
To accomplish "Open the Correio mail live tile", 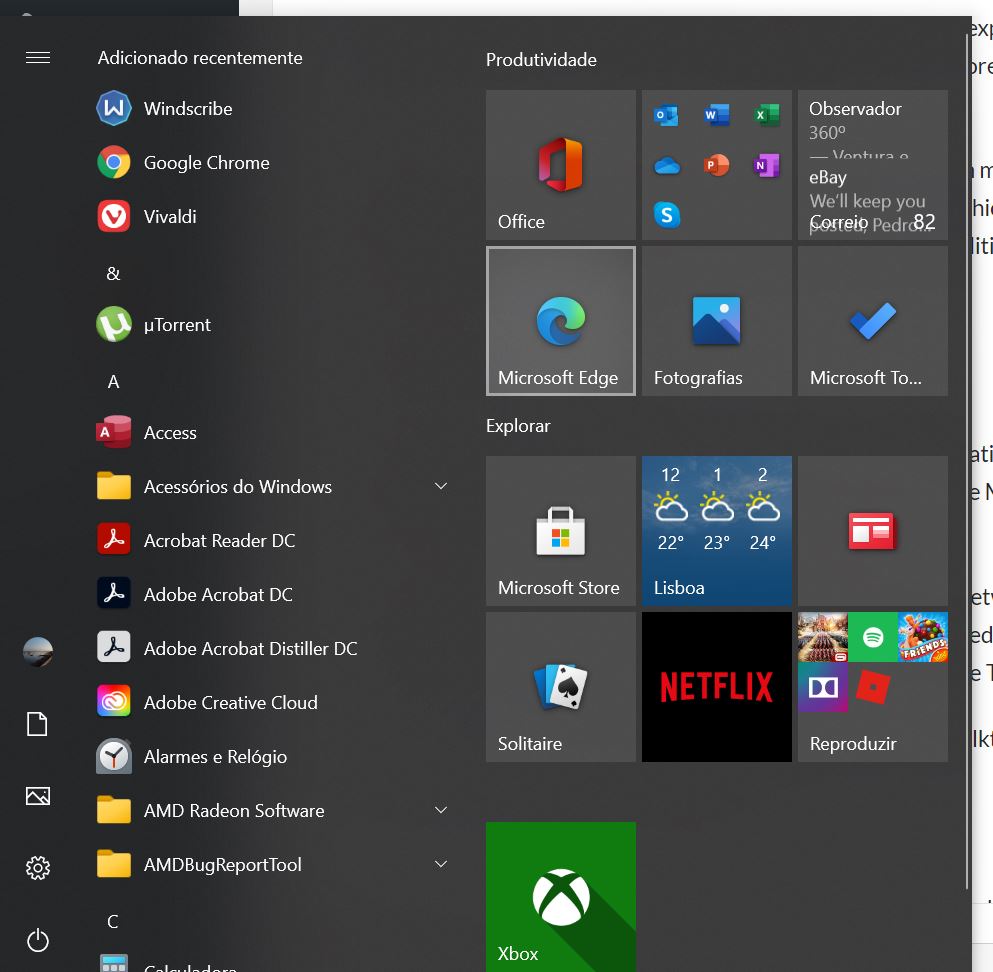I will tap(873, 165).
